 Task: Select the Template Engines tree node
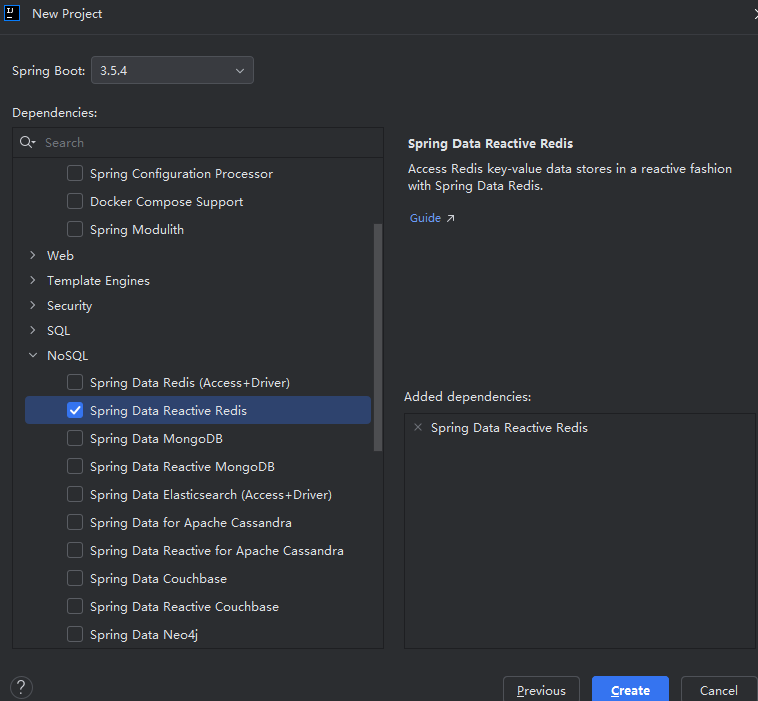[98, 281]
